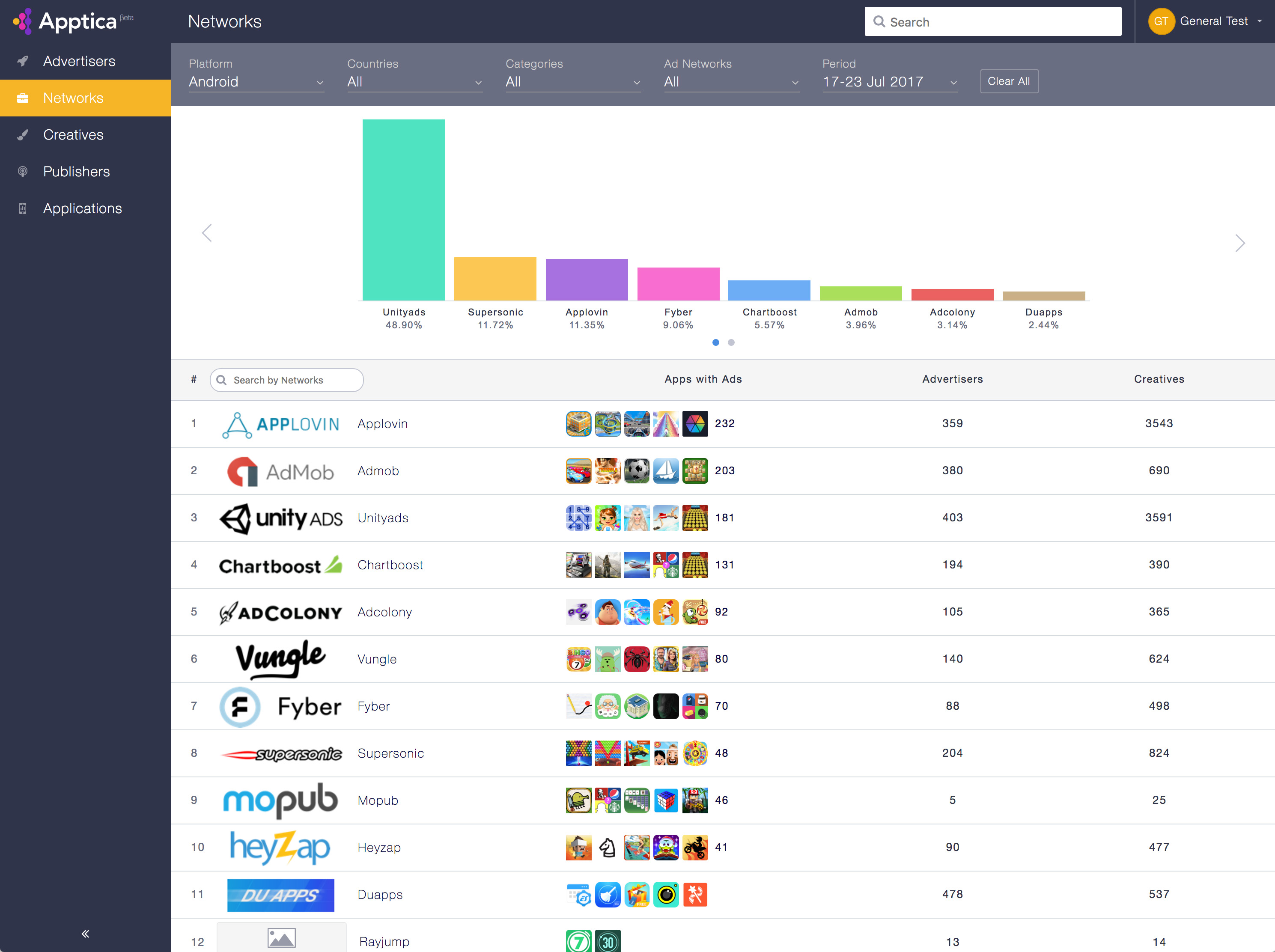Image resolution: width=1275 pixels, height=952 pixels.
Task: Expand the Countries filter dropdown
Action: tap(414, 82)
